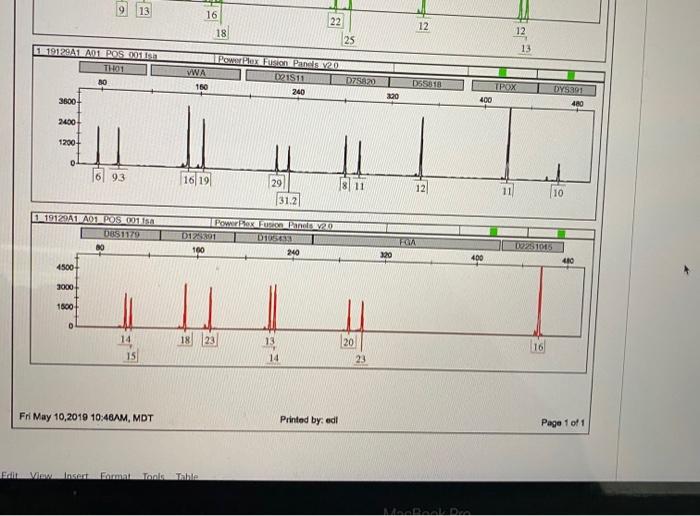This screenshot has width=700, height=516.
Task: Open the Edit menu
Action: click(x=9, y=475)
